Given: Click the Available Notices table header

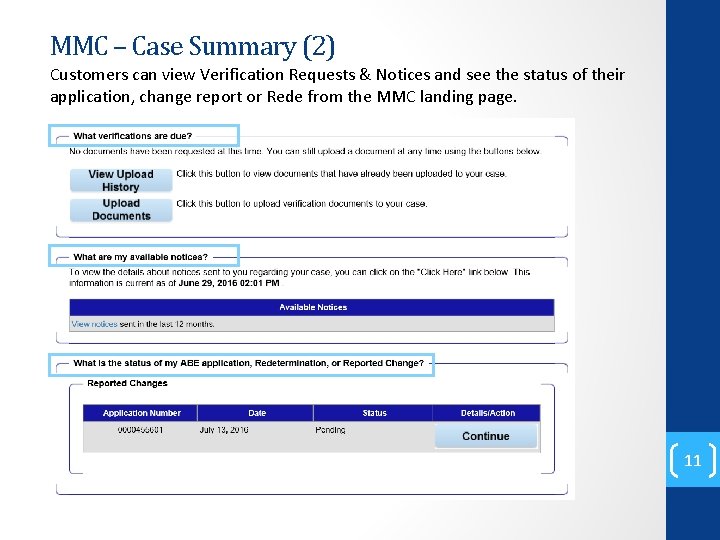Looking at the screenshot, I should click(312, 307).
